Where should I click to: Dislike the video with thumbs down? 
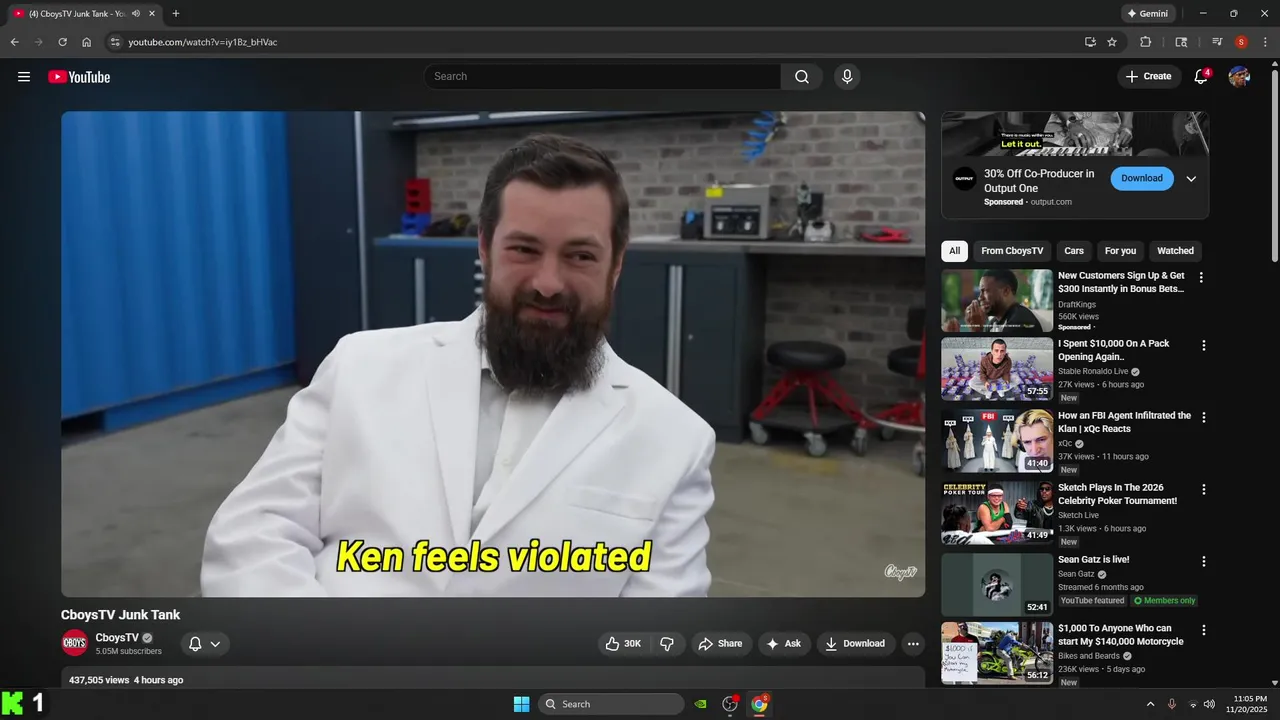[667, 644]
